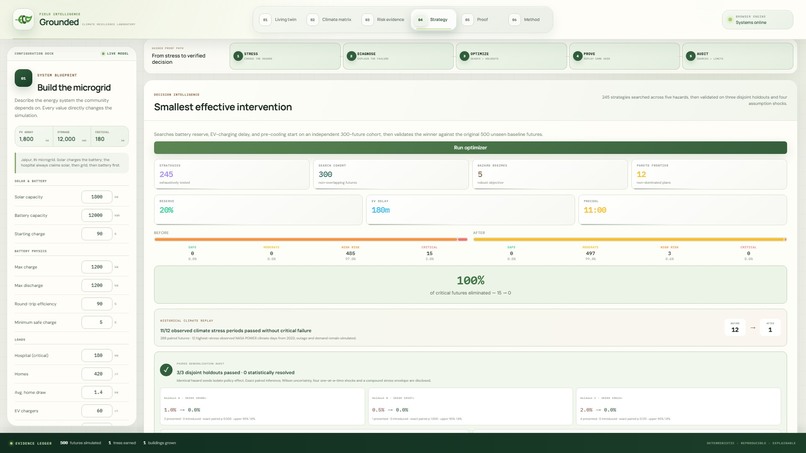The image size is (806, 453).
Task: Click the '11/12 observed climate stress periods' text
Action: [x=236, y=331]
